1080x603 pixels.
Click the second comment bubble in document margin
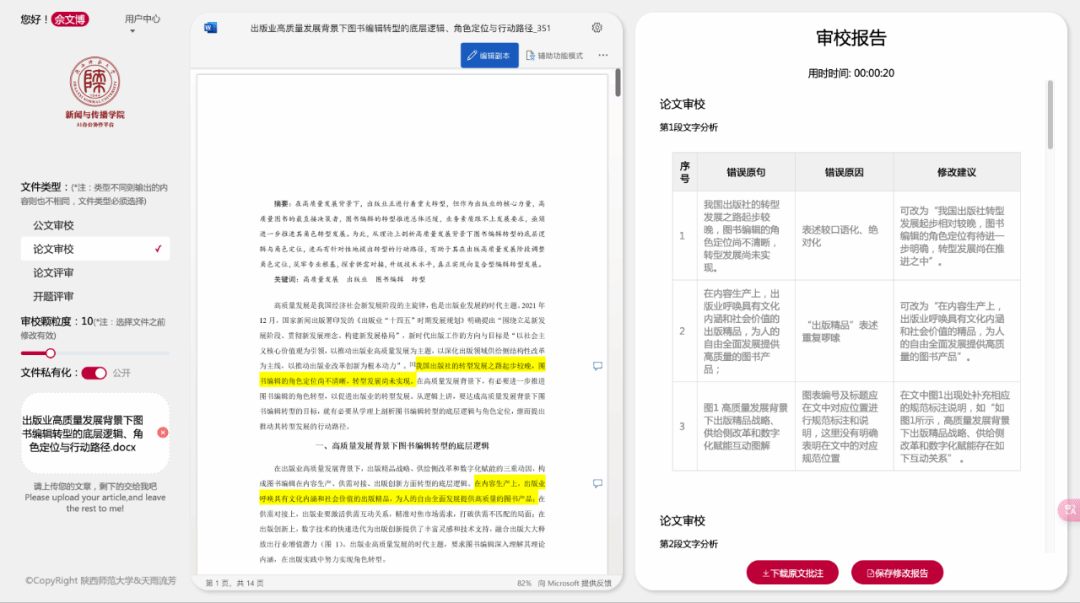(598, 483)
